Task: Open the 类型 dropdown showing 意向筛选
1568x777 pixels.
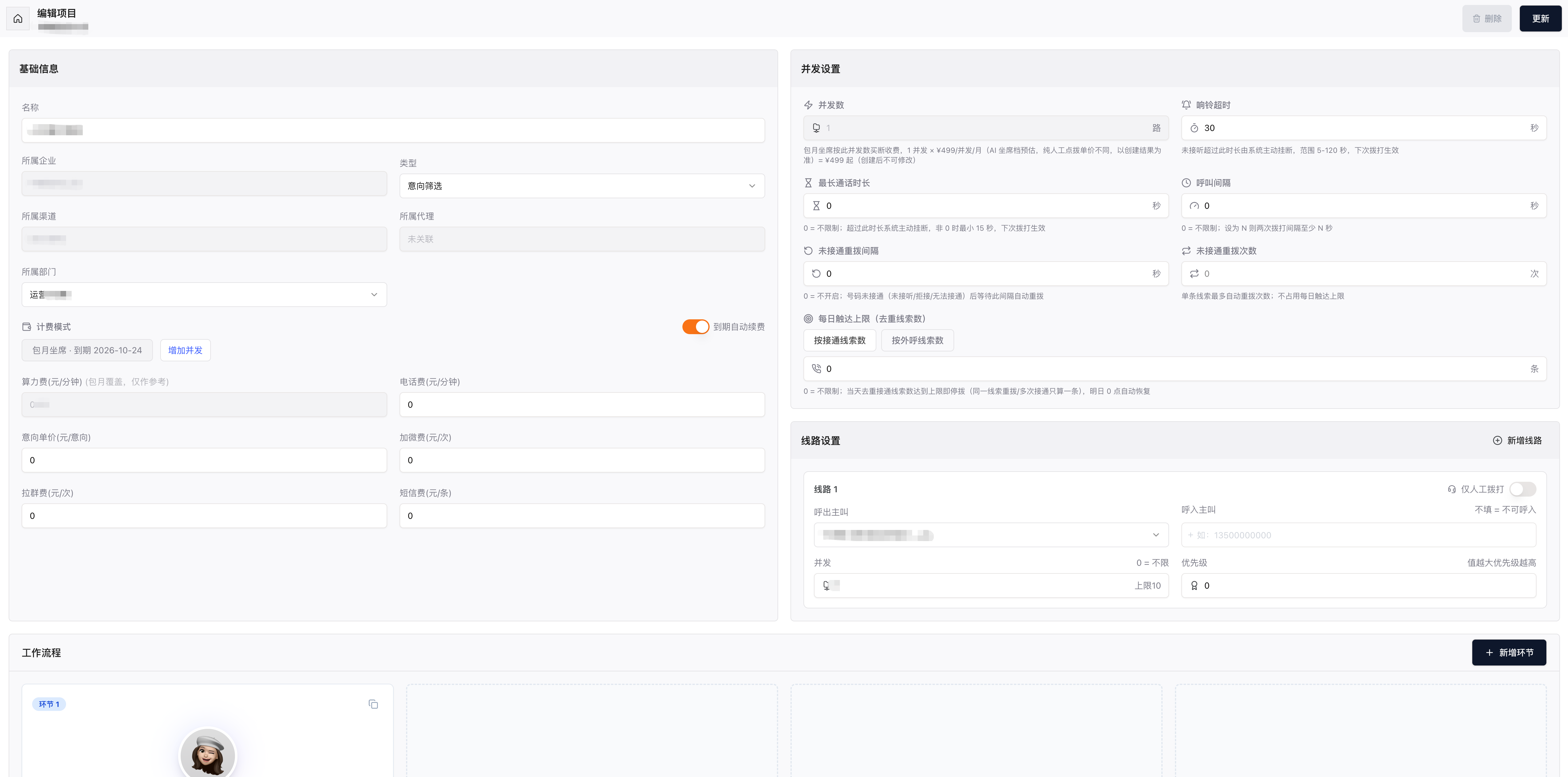Action: (x=582, y=186)
